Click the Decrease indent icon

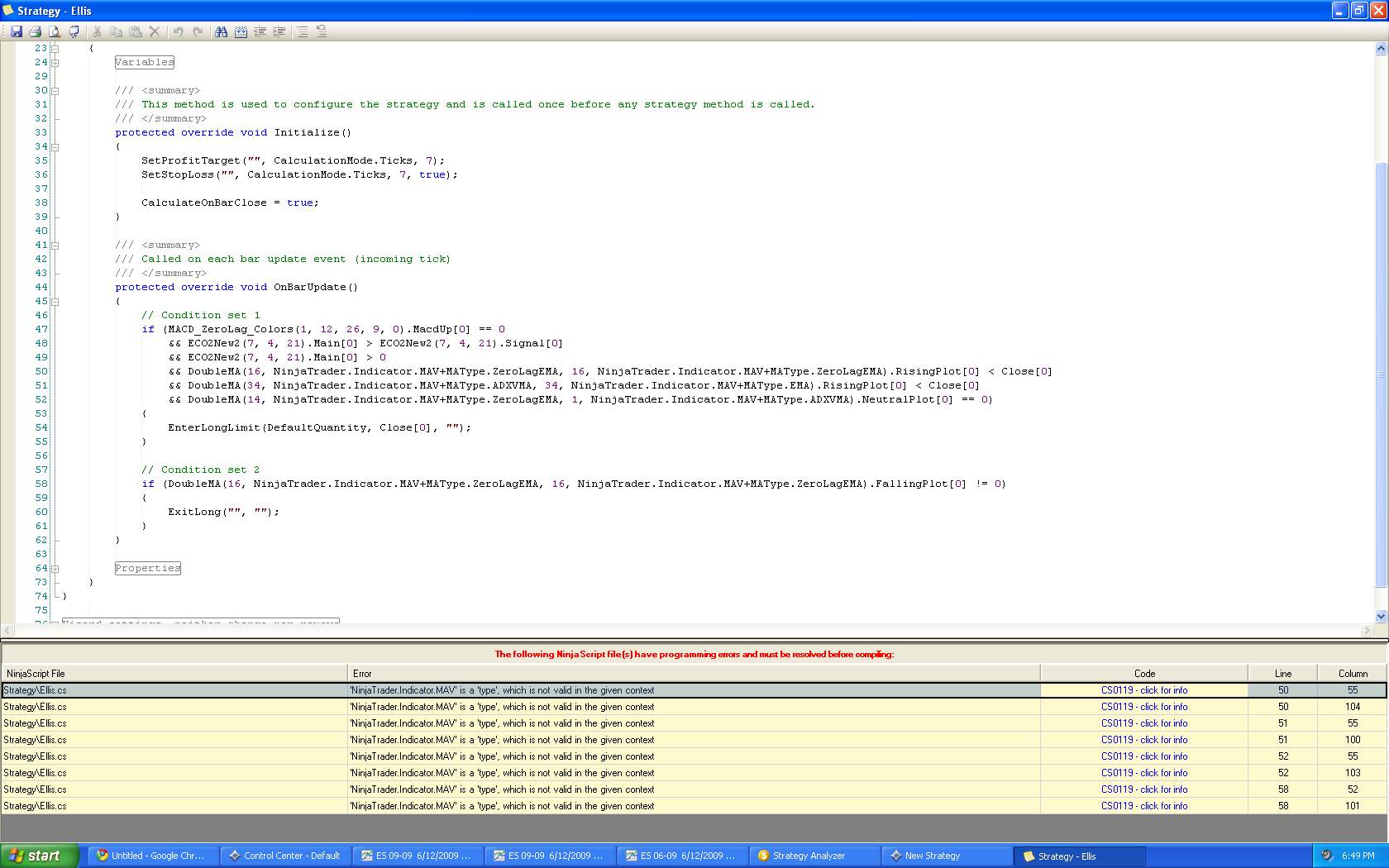(x=260, y=31)
